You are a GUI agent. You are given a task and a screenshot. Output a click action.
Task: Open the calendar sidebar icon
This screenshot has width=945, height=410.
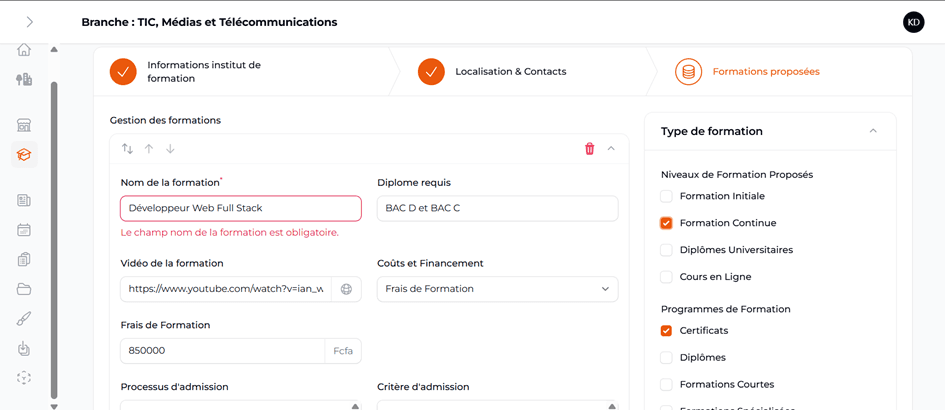(24, 230)
